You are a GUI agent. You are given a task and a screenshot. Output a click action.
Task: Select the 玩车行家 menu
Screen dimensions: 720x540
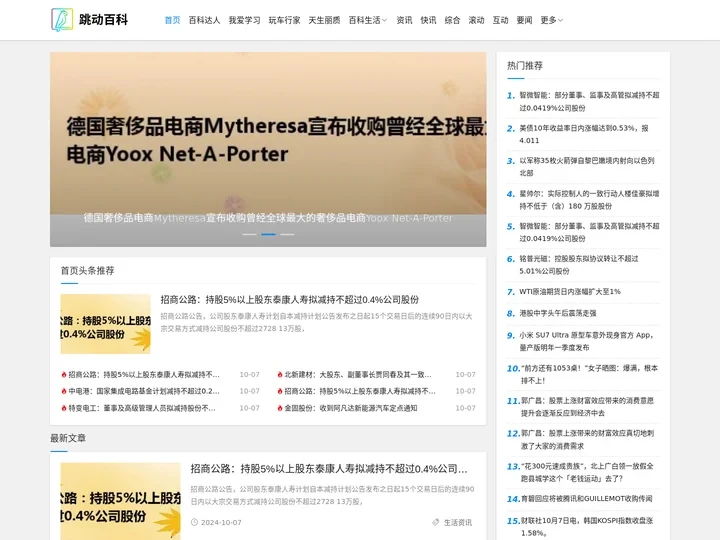click(x=284, y=20)
